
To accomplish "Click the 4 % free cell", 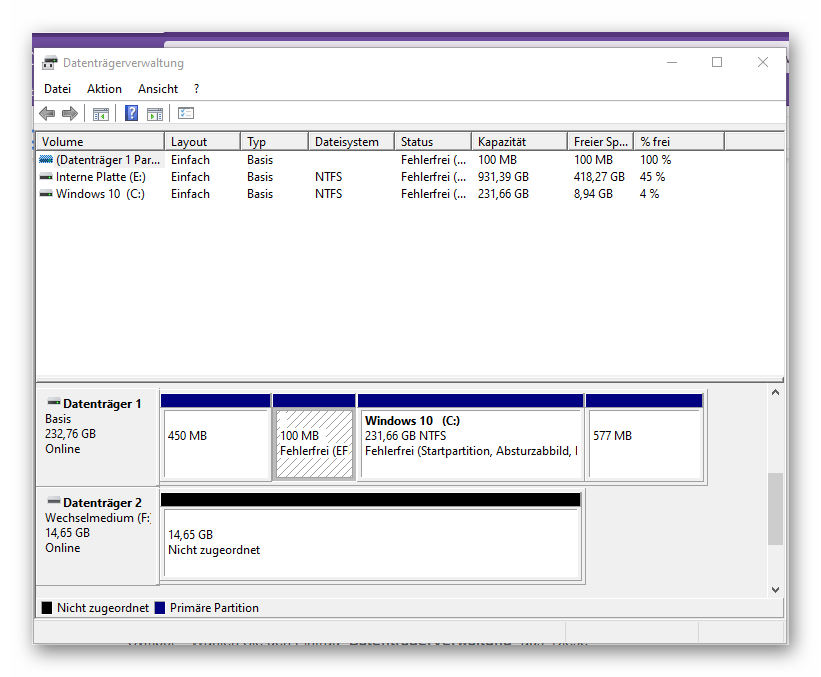I will (649, 194).
